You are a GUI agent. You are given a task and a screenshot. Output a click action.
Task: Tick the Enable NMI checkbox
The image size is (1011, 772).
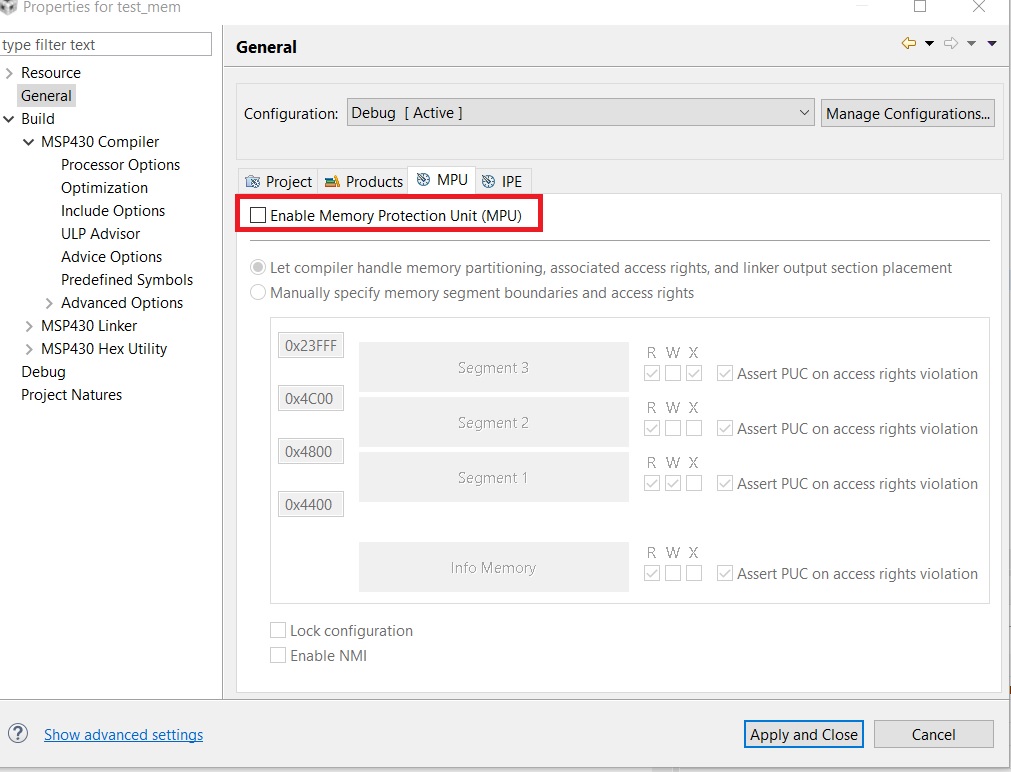(x=278, y=656)
